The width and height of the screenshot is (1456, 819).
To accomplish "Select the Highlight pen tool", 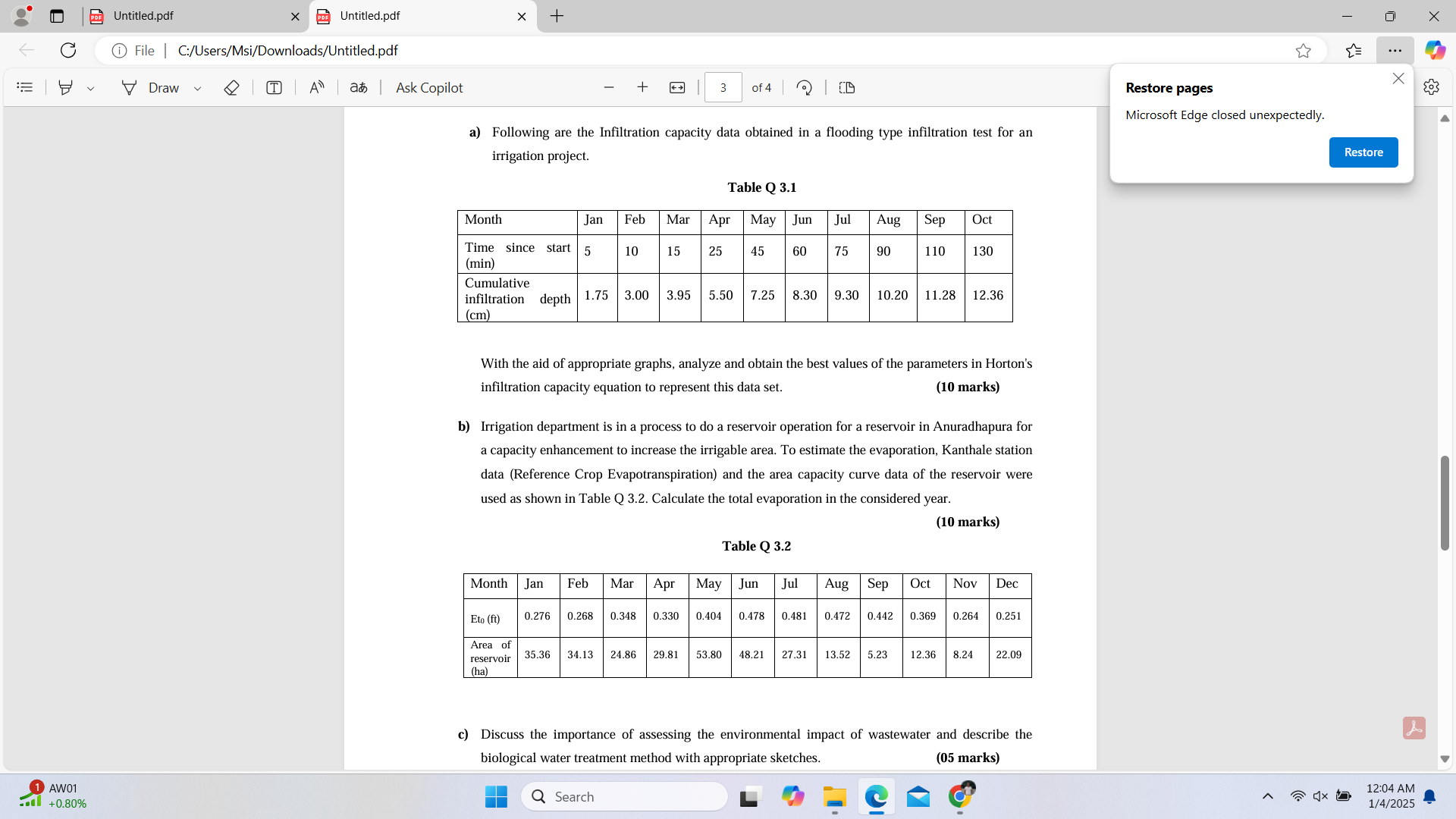I will (x=66, y=88).
